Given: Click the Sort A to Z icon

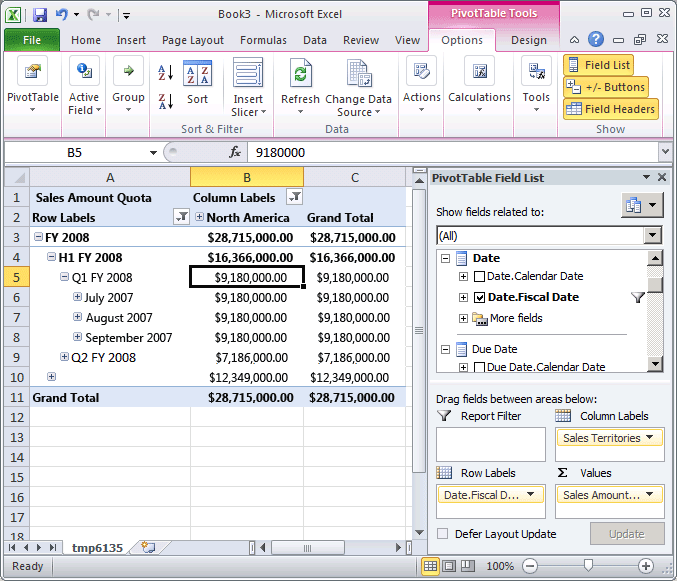Looking at the screenshot, I should click(166, 73).
